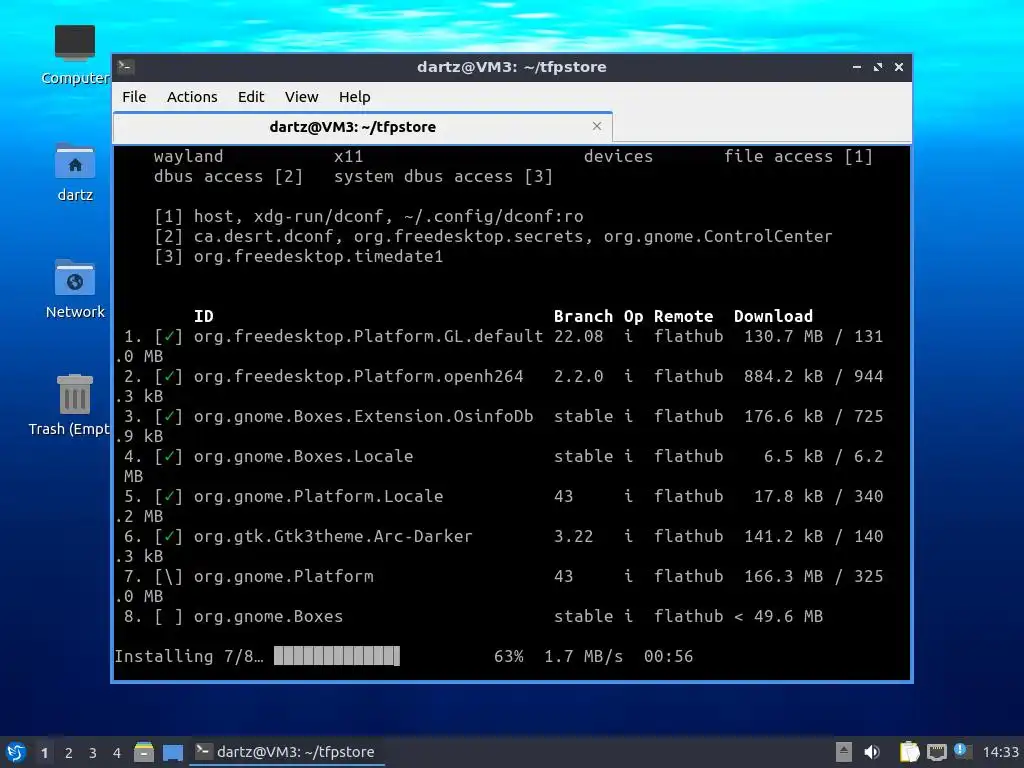This screenshot has width=1024, height=768.
Task: Click the text org.gnome.Platform.Locale
Action: [319, 496]
